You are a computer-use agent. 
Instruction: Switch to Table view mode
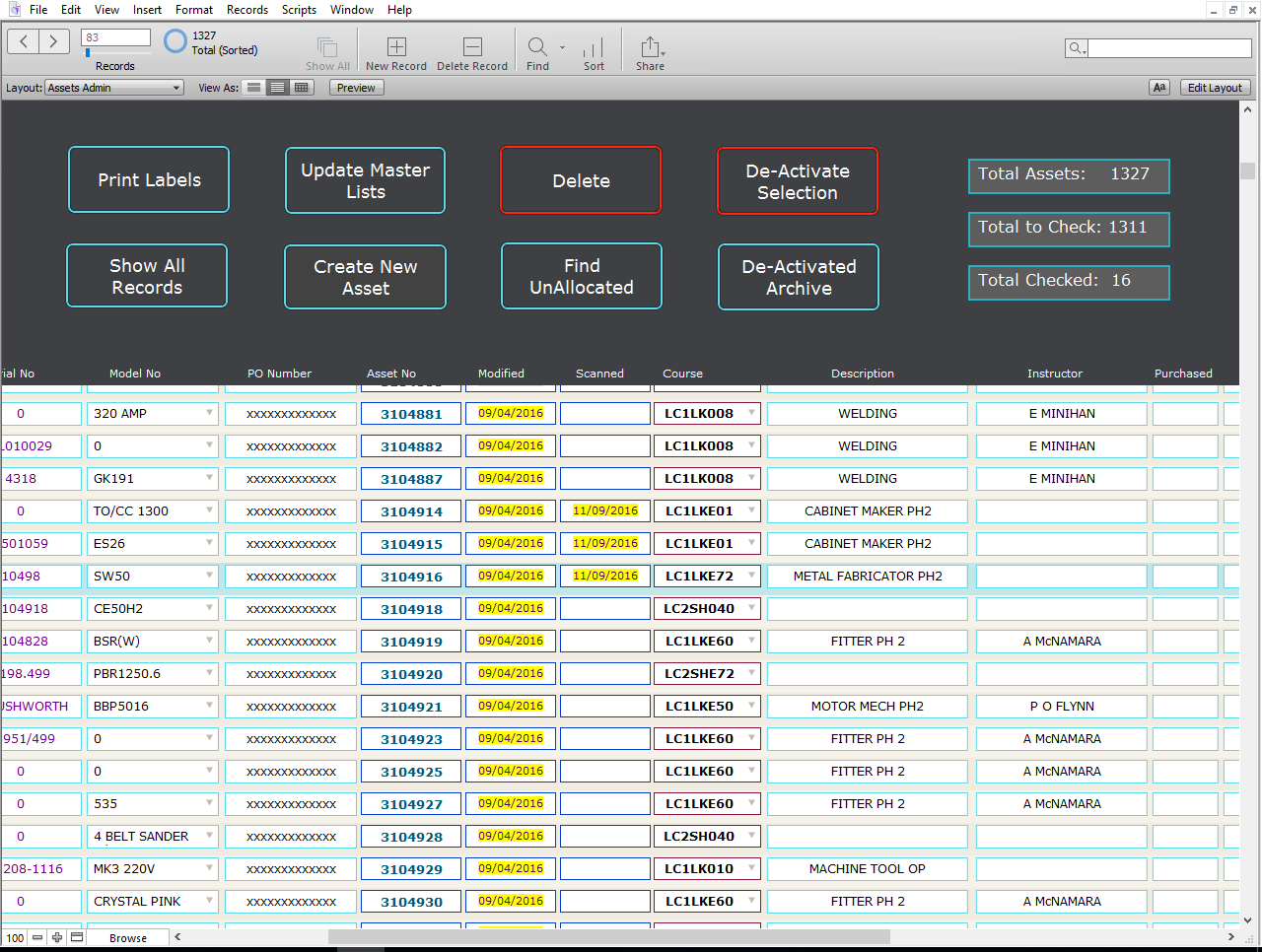(302, 88)
